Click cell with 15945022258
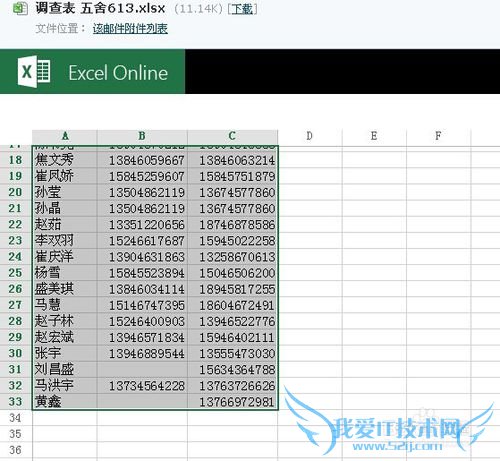The height and width of the screenshot is (461, 500). pos(232,241)
